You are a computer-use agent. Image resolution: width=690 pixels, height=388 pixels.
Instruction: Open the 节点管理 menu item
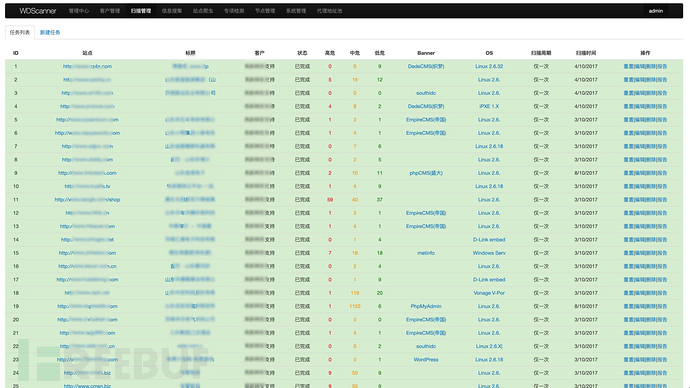point(265,11)
